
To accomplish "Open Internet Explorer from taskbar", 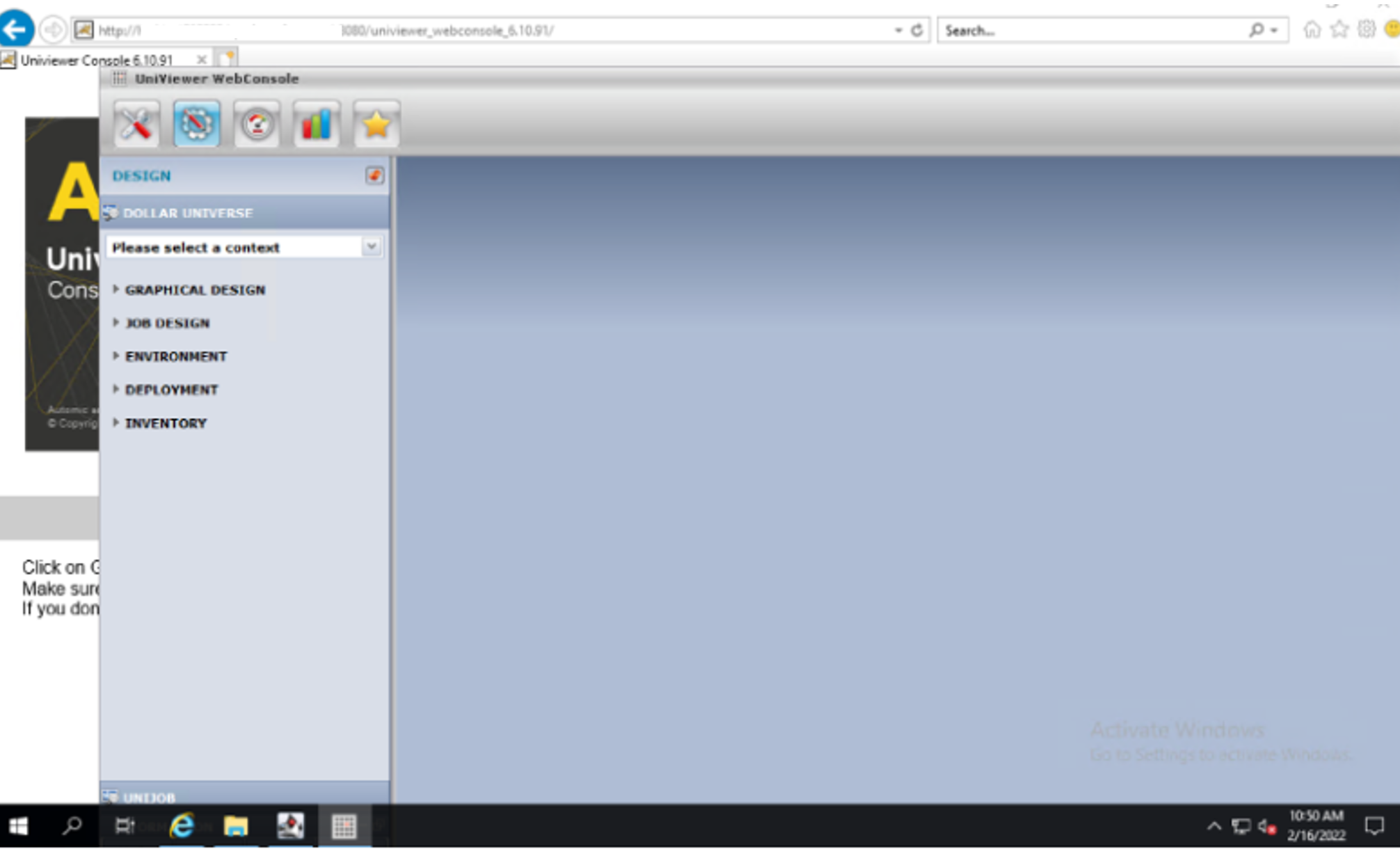I will click(x=182, y=826).
